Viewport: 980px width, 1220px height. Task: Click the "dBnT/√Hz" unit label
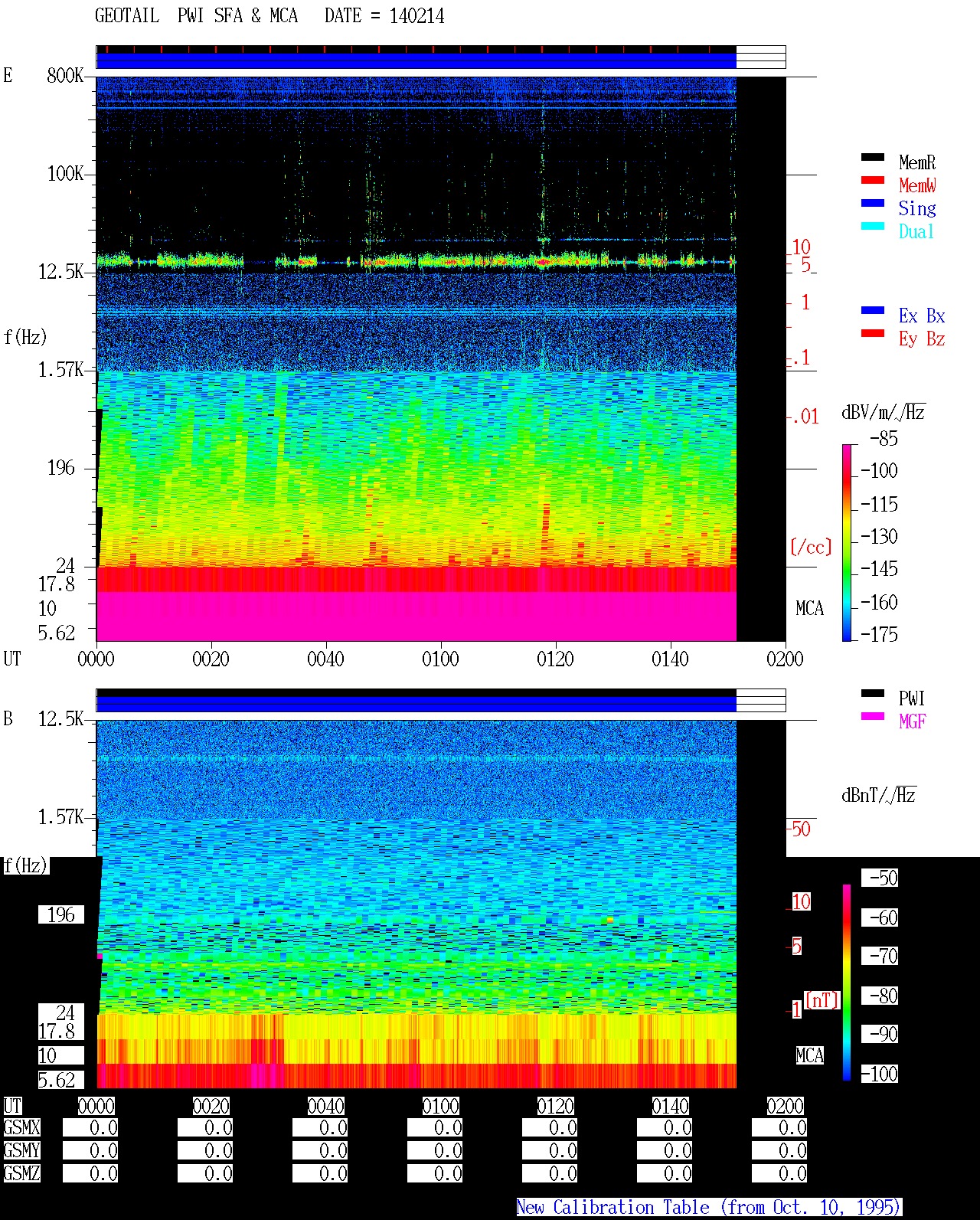tap(879, 795)
